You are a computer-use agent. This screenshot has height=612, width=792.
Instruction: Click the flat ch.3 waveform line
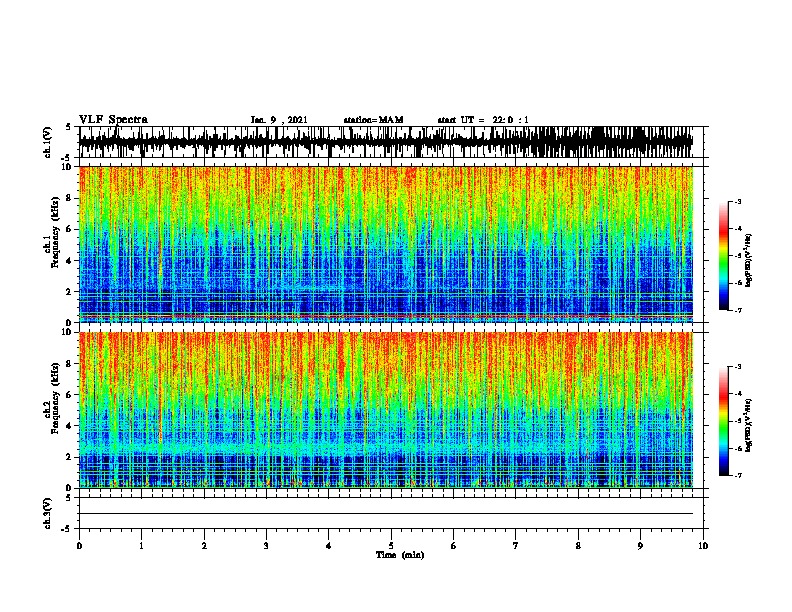(x=386, y=514)
